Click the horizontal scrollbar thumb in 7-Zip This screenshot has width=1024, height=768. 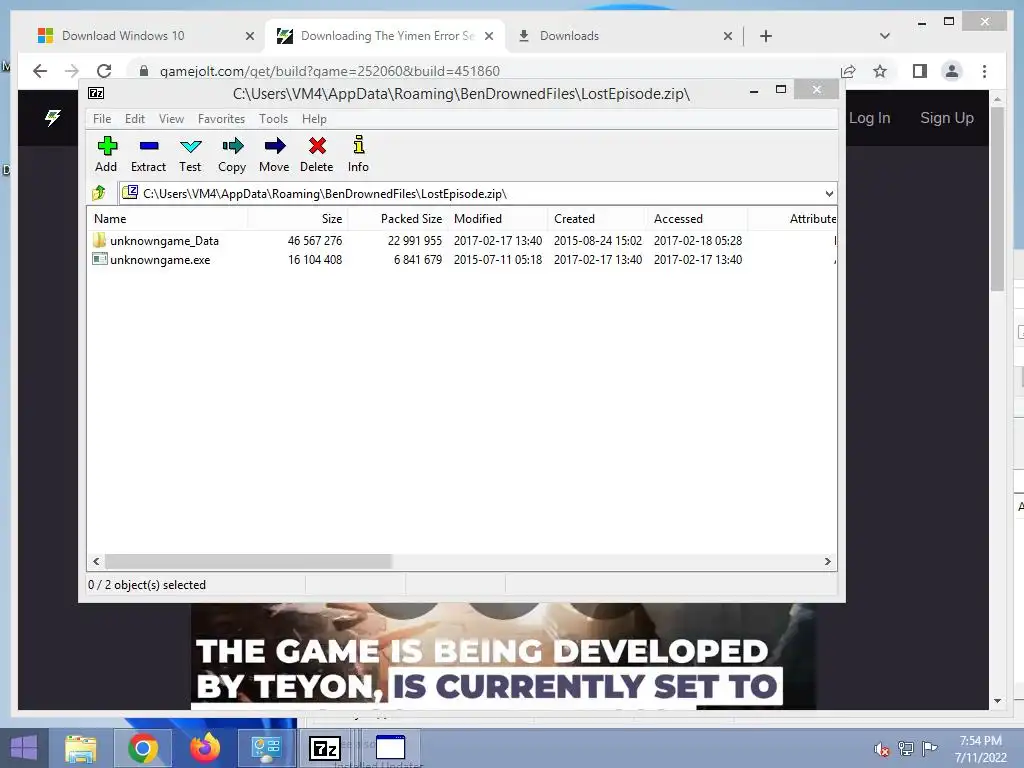coord(248,562)
